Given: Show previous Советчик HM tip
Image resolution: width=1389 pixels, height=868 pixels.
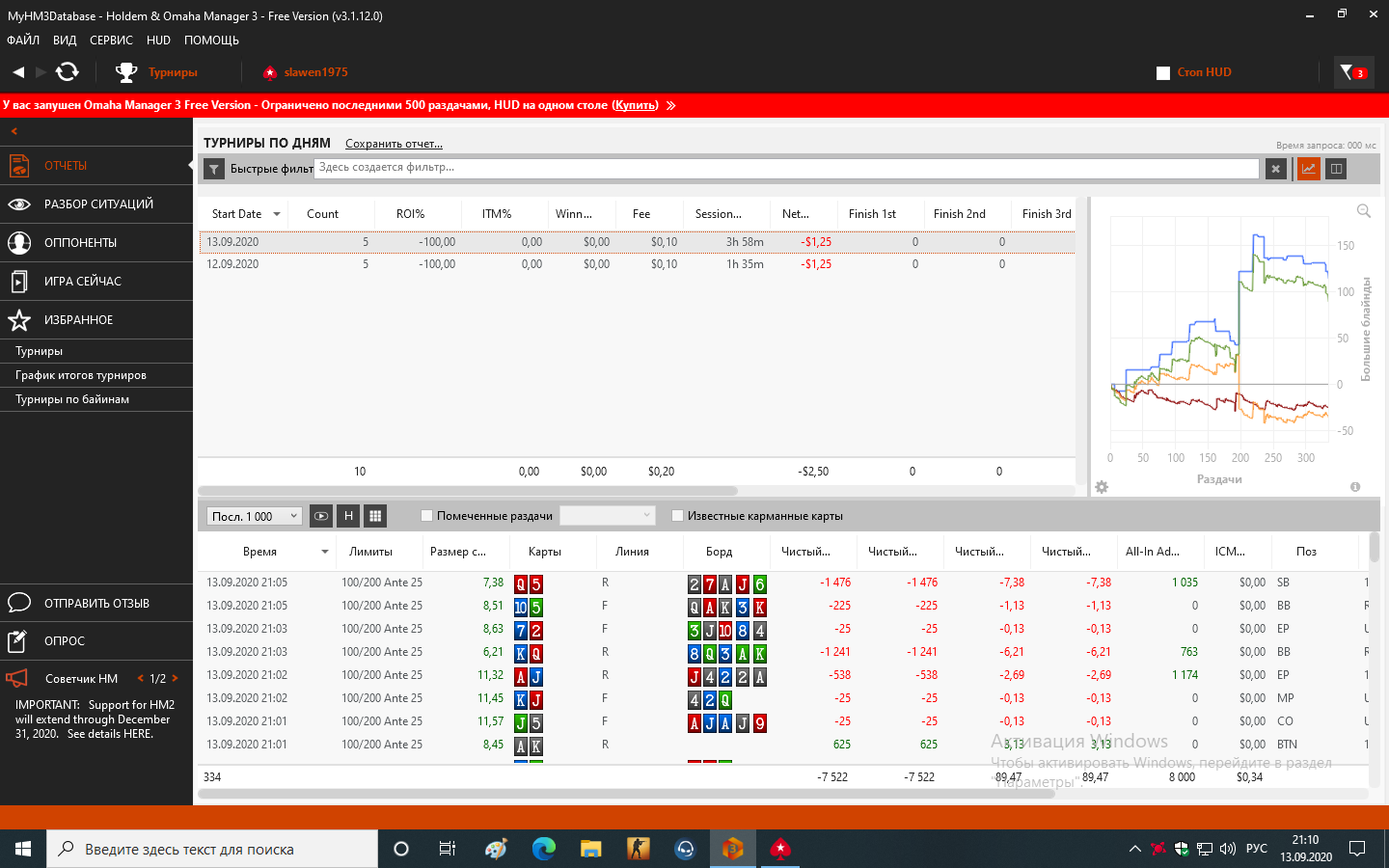Looking at the screenshot, I should (x=141, y=679).
